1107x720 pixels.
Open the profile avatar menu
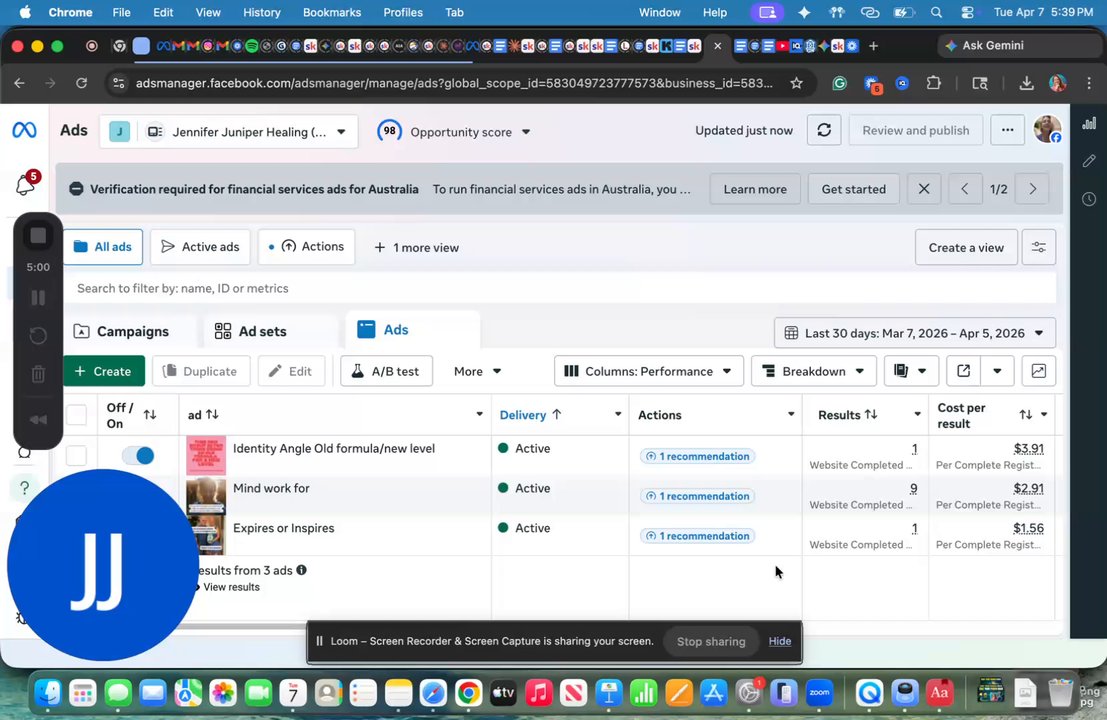tap(1048, 130)
